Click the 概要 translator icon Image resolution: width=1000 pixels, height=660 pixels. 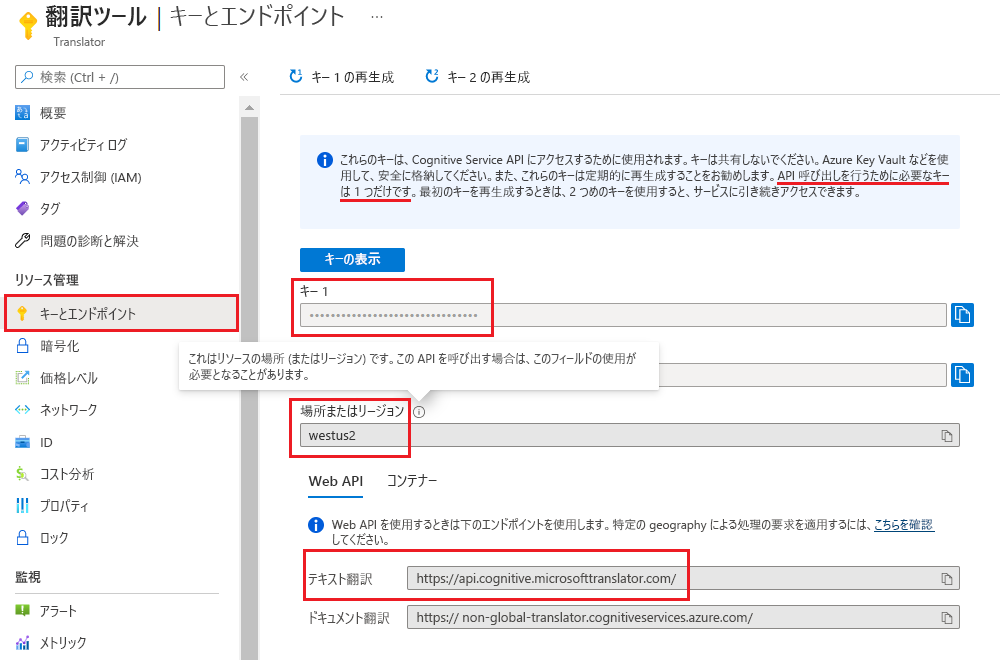click(x=22, y=113)
